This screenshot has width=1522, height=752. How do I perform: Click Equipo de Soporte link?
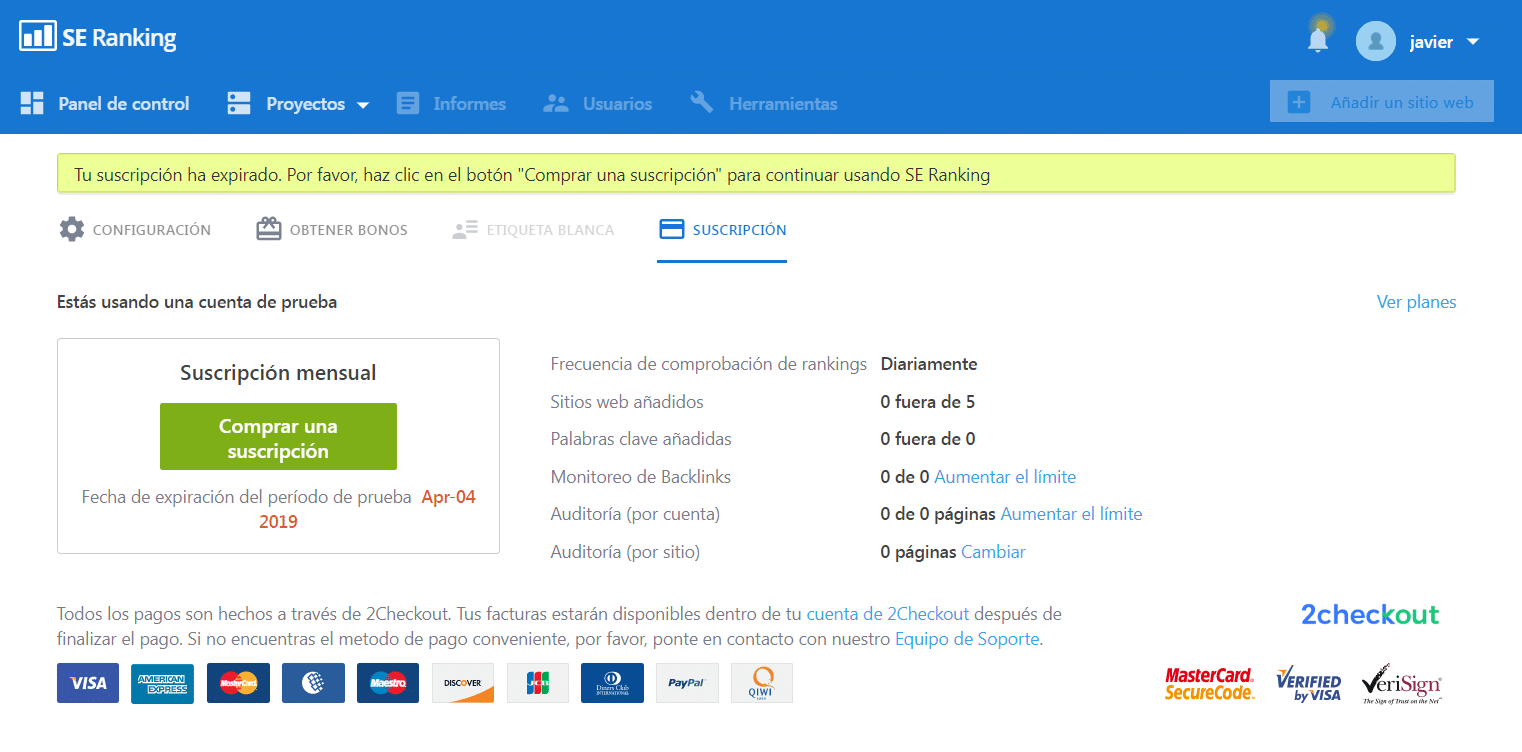pyautogui.click(x=967, y=638)
